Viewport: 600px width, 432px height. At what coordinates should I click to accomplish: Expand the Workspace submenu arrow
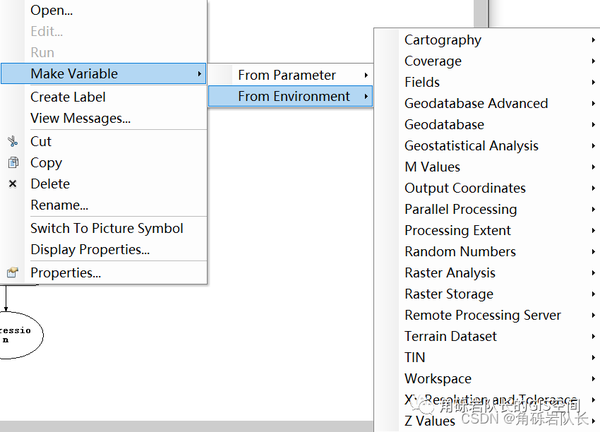click(594, 379)
